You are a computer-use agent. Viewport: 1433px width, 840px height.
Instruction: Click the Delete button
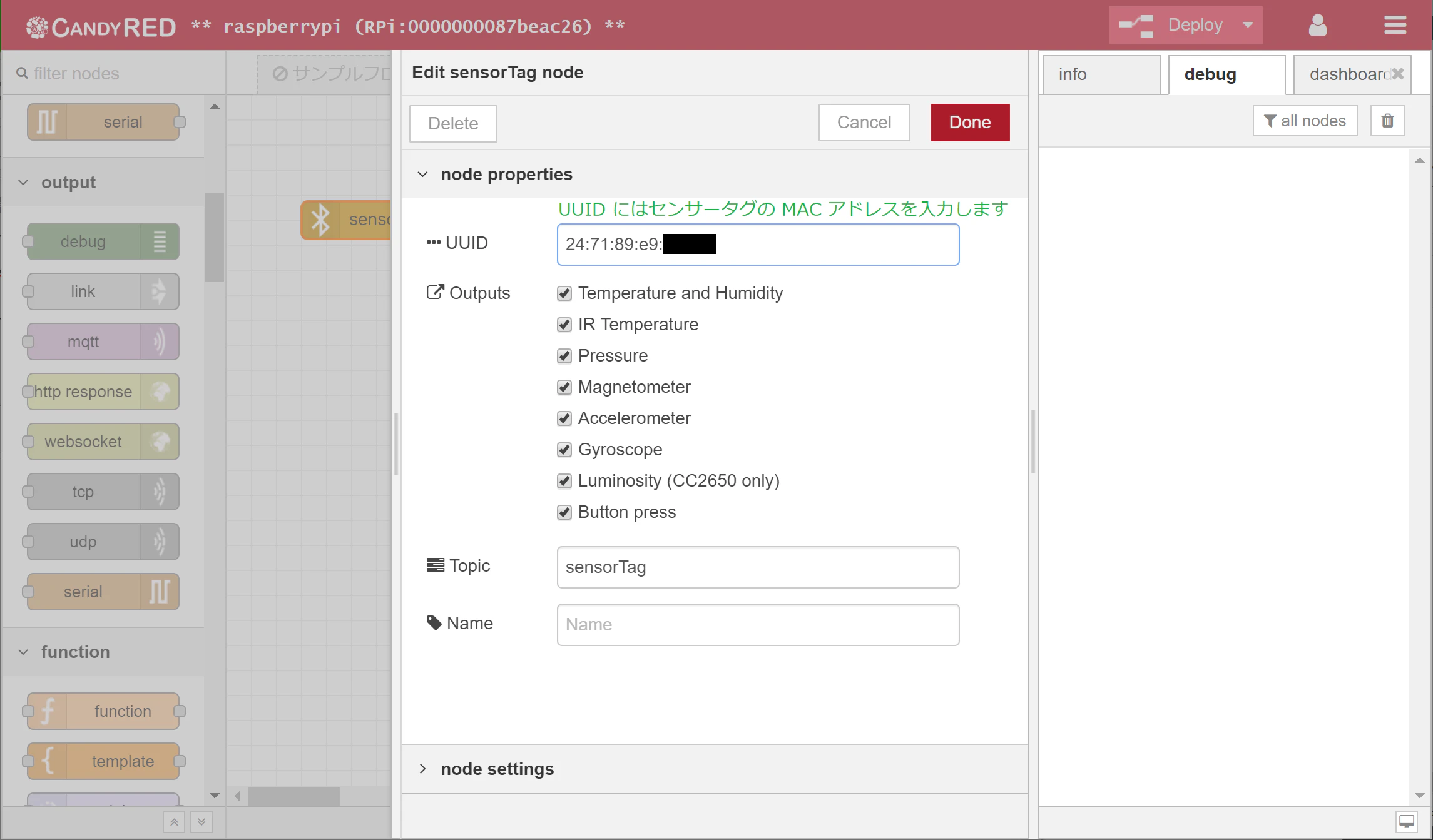pos(453,124)
